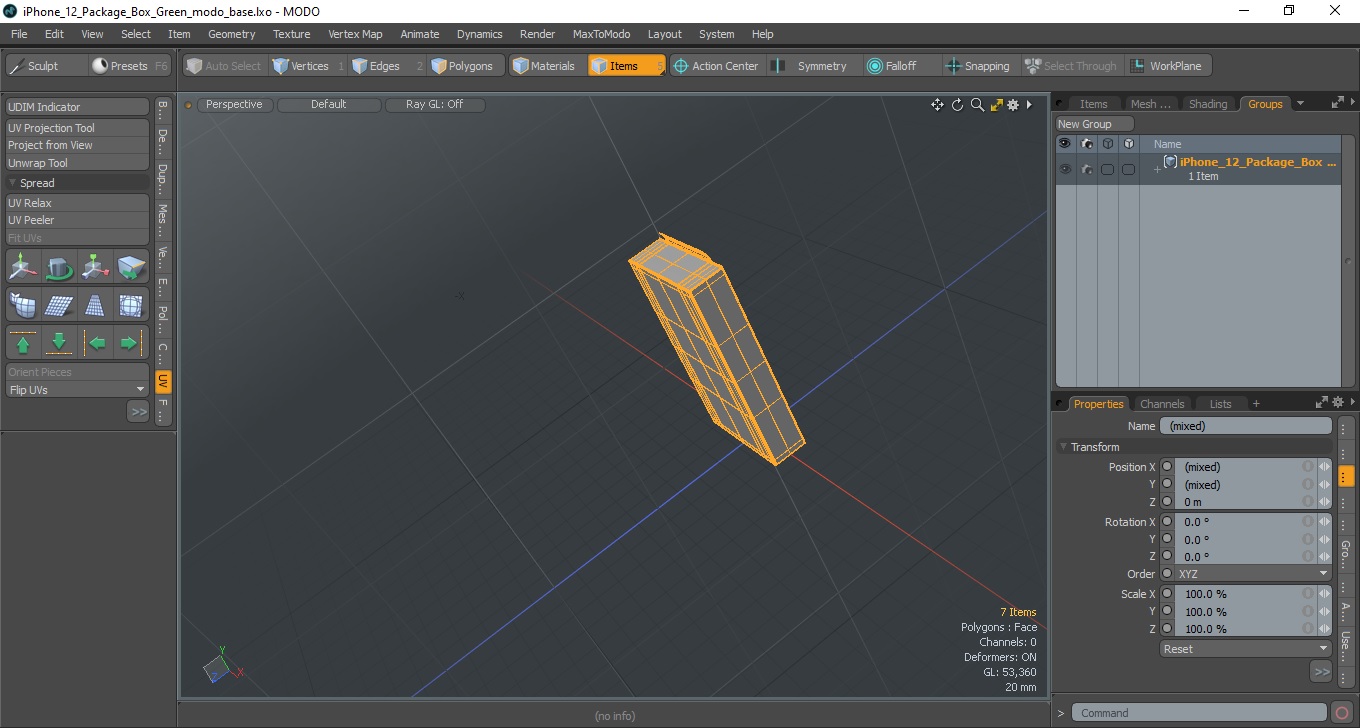
Task: Open the Flip UVs dropdown
Action: (x=77, y=390)
